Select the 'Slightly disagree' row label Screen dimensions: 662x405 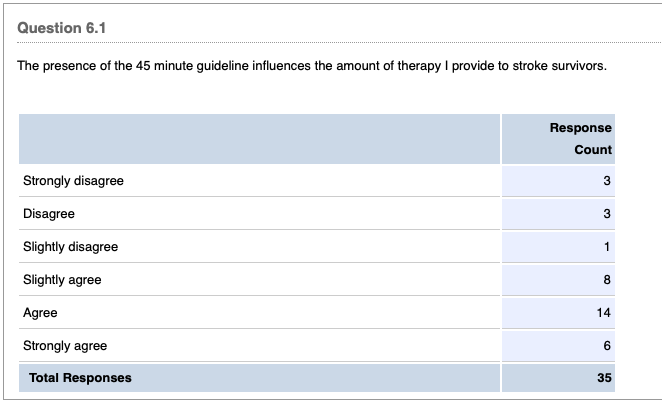(x=70, y=247)
